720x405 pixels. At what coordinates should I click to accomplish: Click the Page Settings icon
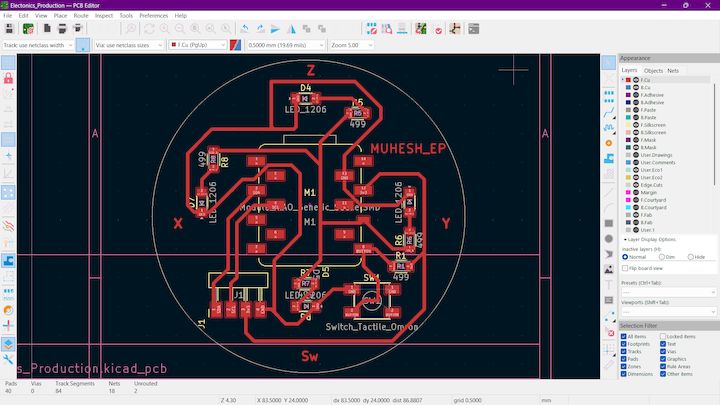click(x=47, y=29)
